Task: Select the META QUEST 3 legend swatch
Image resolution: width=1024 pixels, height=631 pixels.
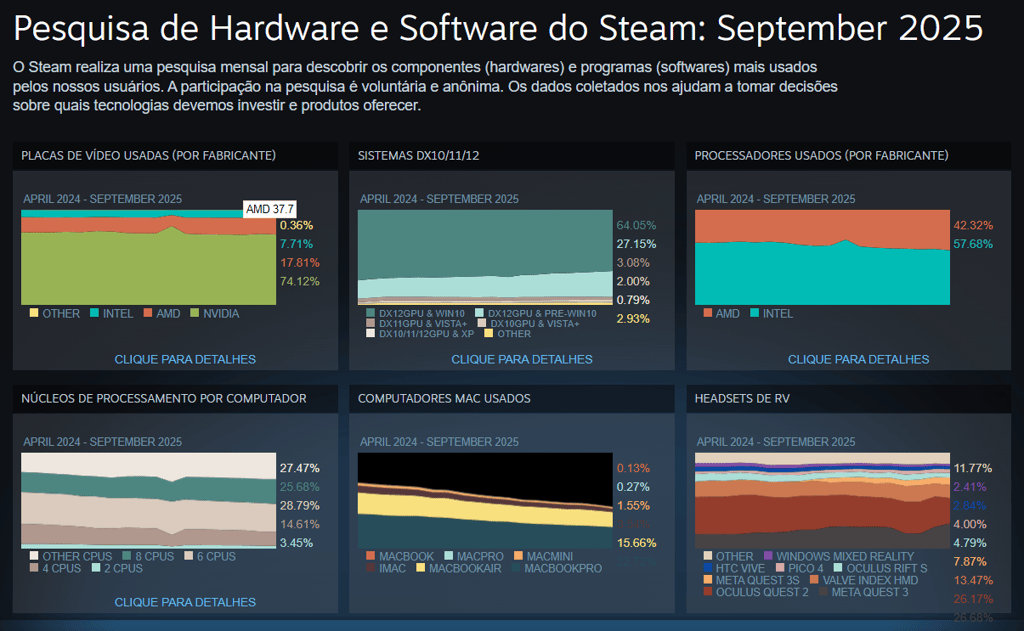Action: [823, 591]
